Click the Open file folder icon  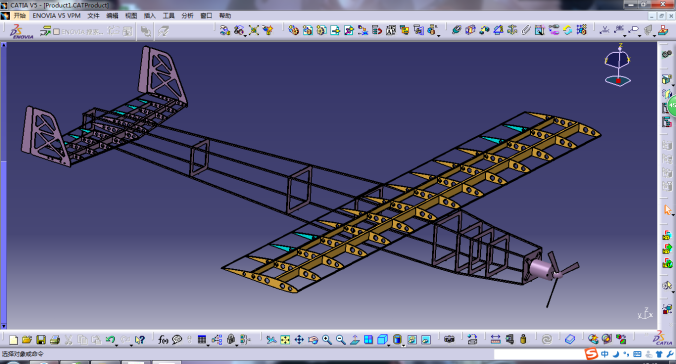tap(27, 340)
